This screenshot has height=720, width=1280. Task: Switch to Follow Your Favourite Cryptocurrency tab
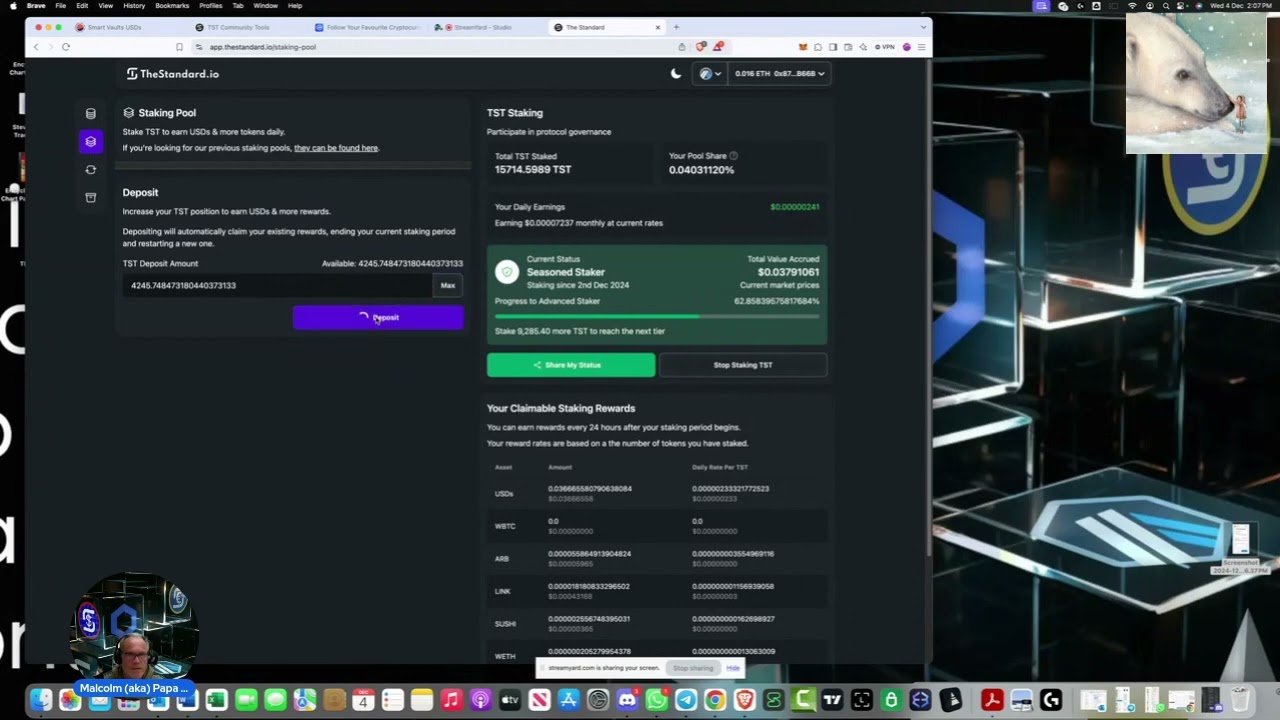(x=366, y=27)
